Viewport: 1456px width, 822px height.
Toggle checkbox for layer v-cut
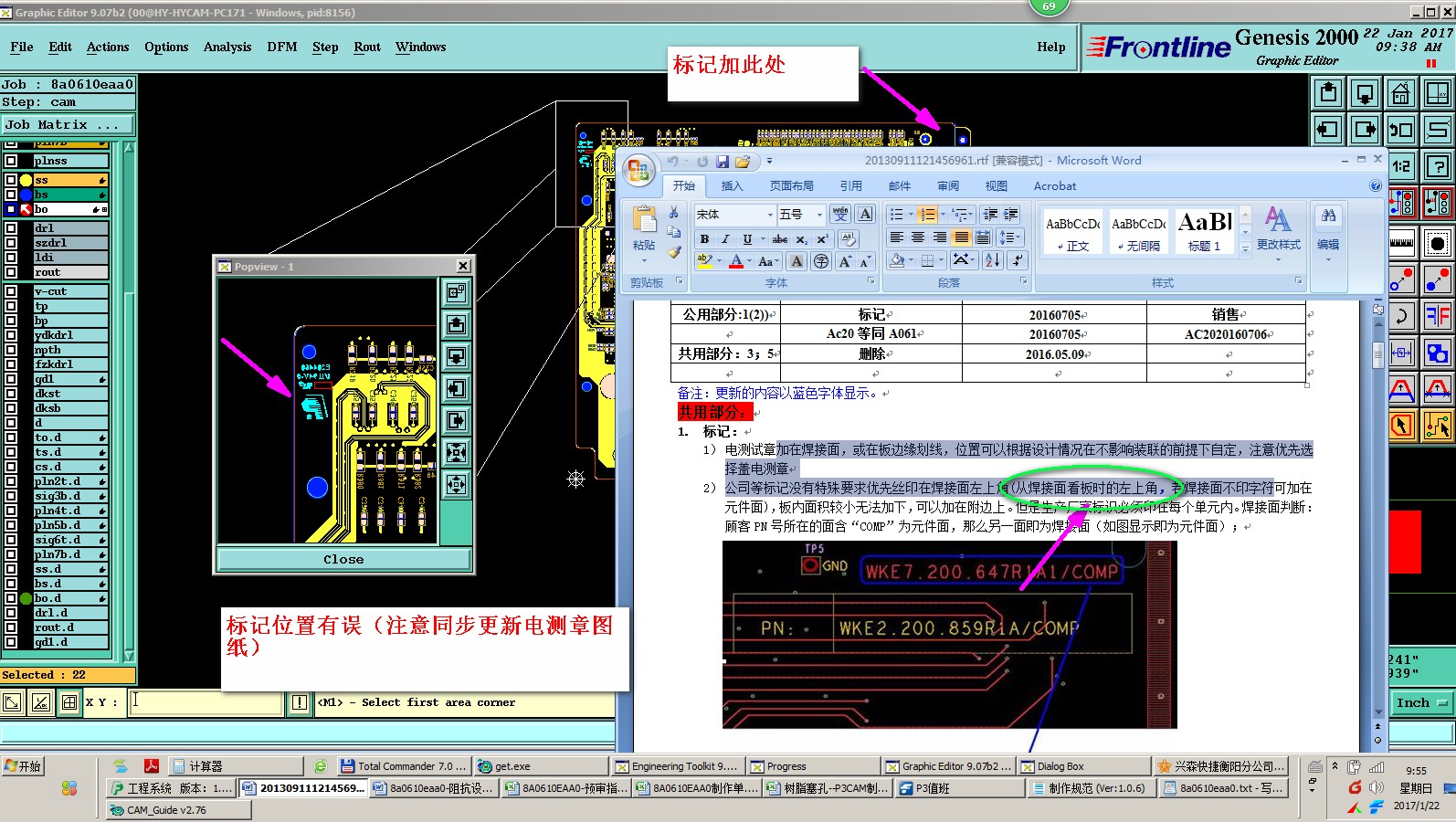tap(11, 291)
